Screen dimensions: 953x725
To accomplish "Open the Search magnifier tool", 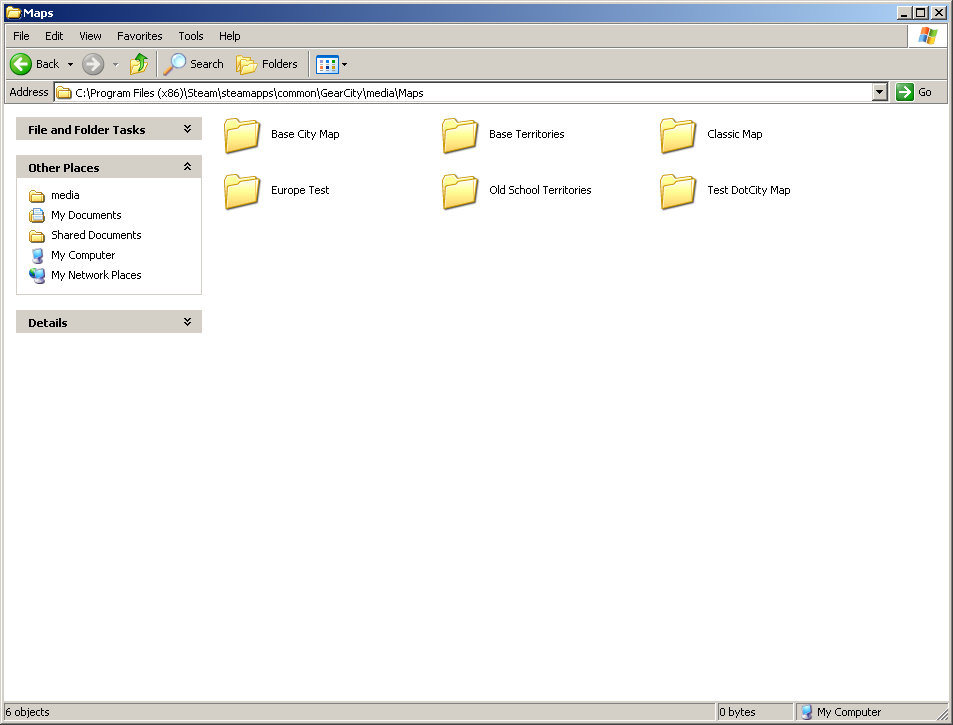I will [174, 64].
